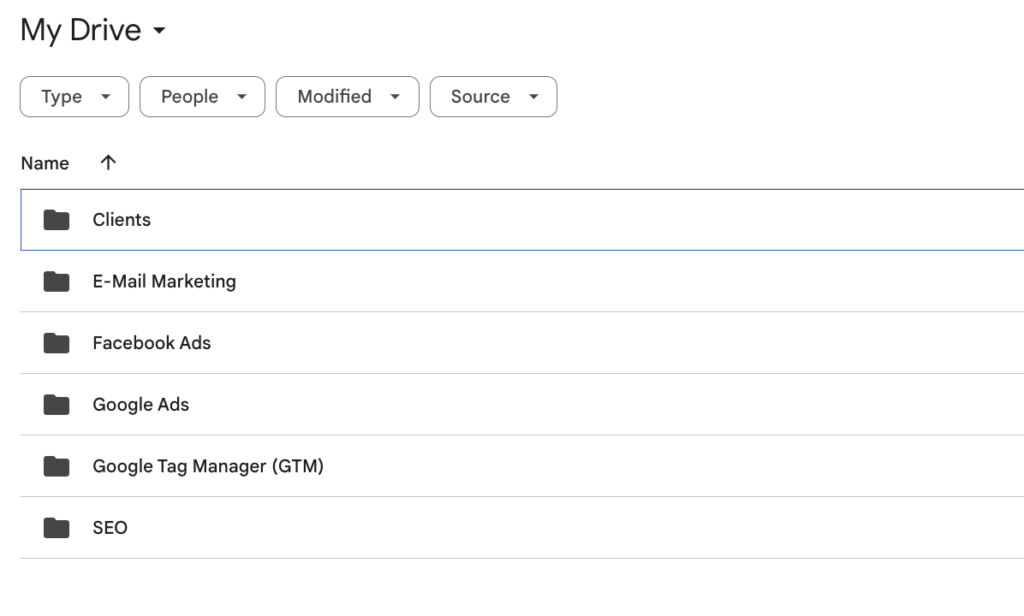Open the Type filter dropdown
Viewport: 1024px width, 616px height.
click(74, 97)
